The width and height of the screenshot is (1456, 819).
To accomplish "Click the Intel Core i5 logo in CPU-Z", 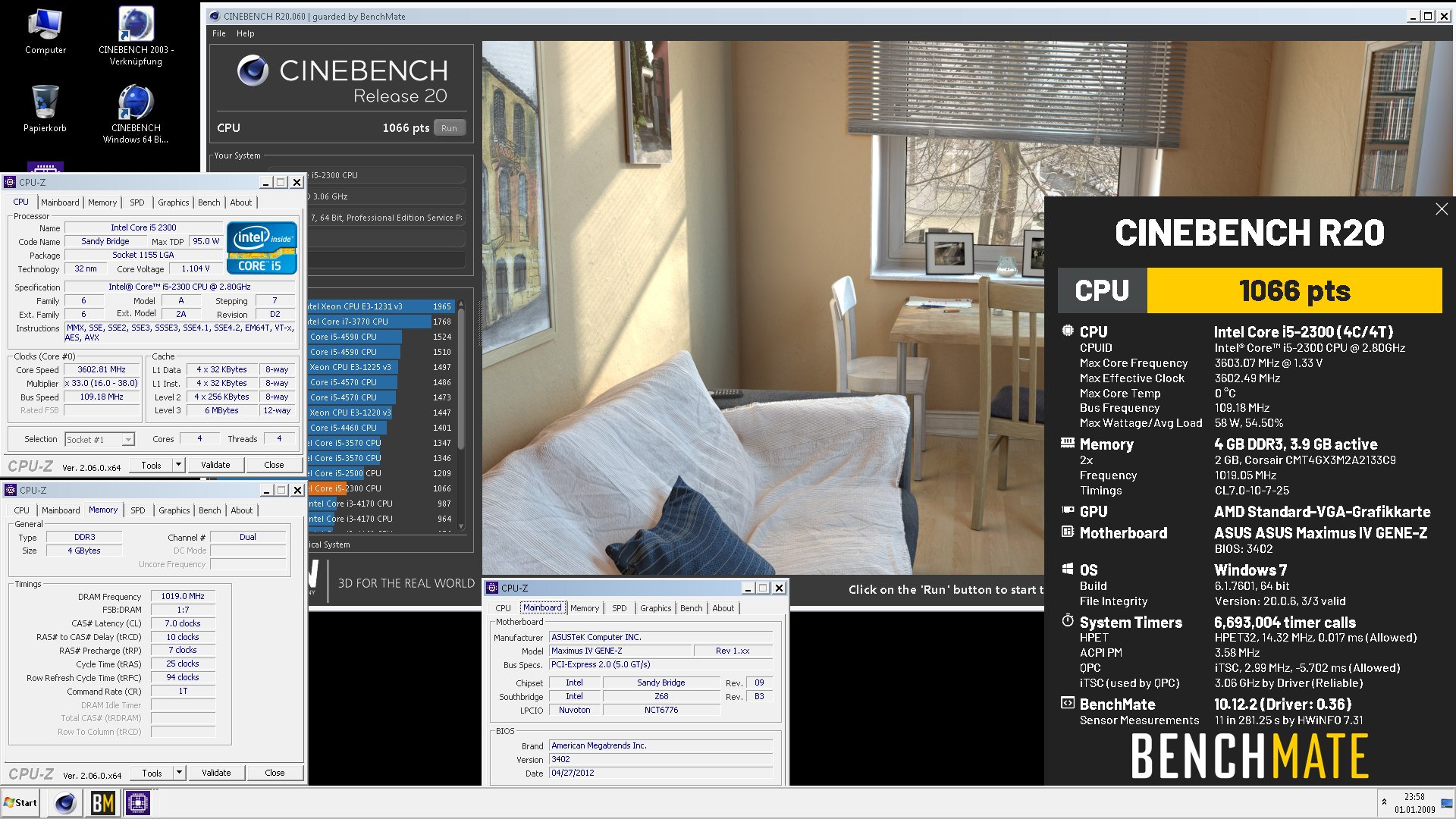I will (262, 247).
